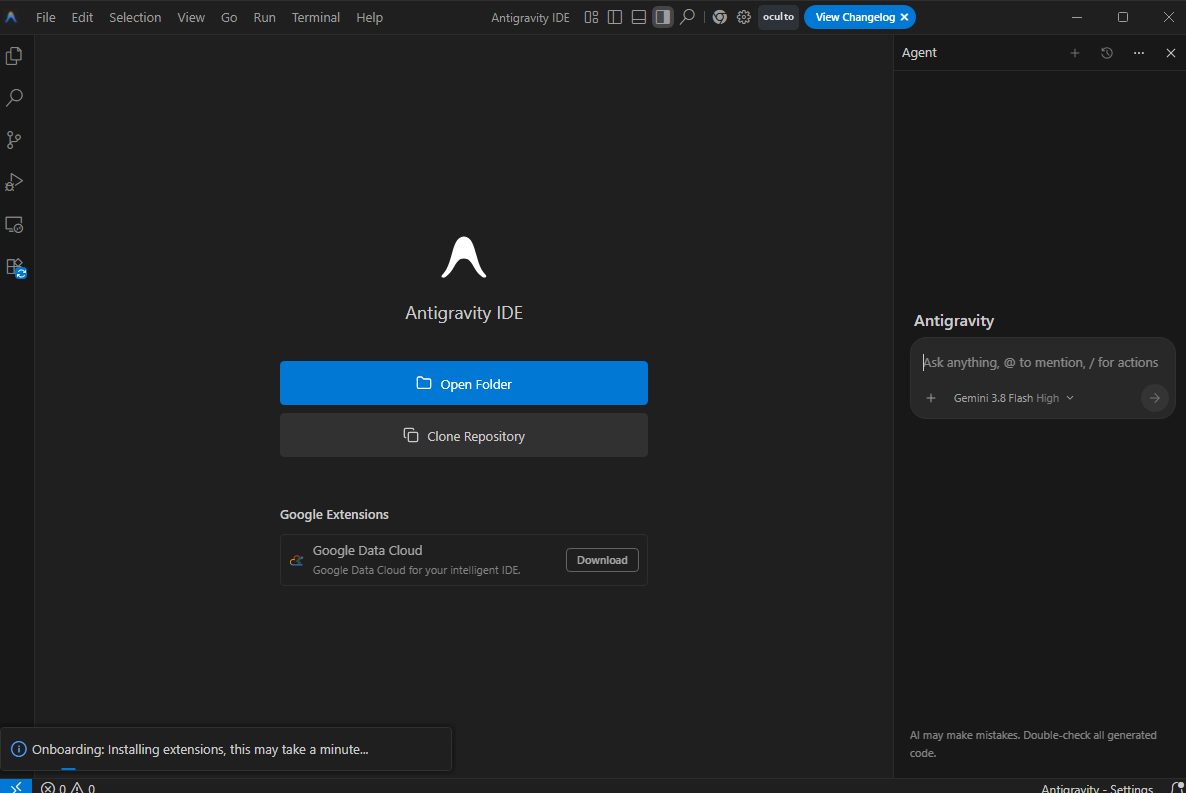Open the Explorer view in the activity bar
The image size is (1186, 793).
point(14,56)
